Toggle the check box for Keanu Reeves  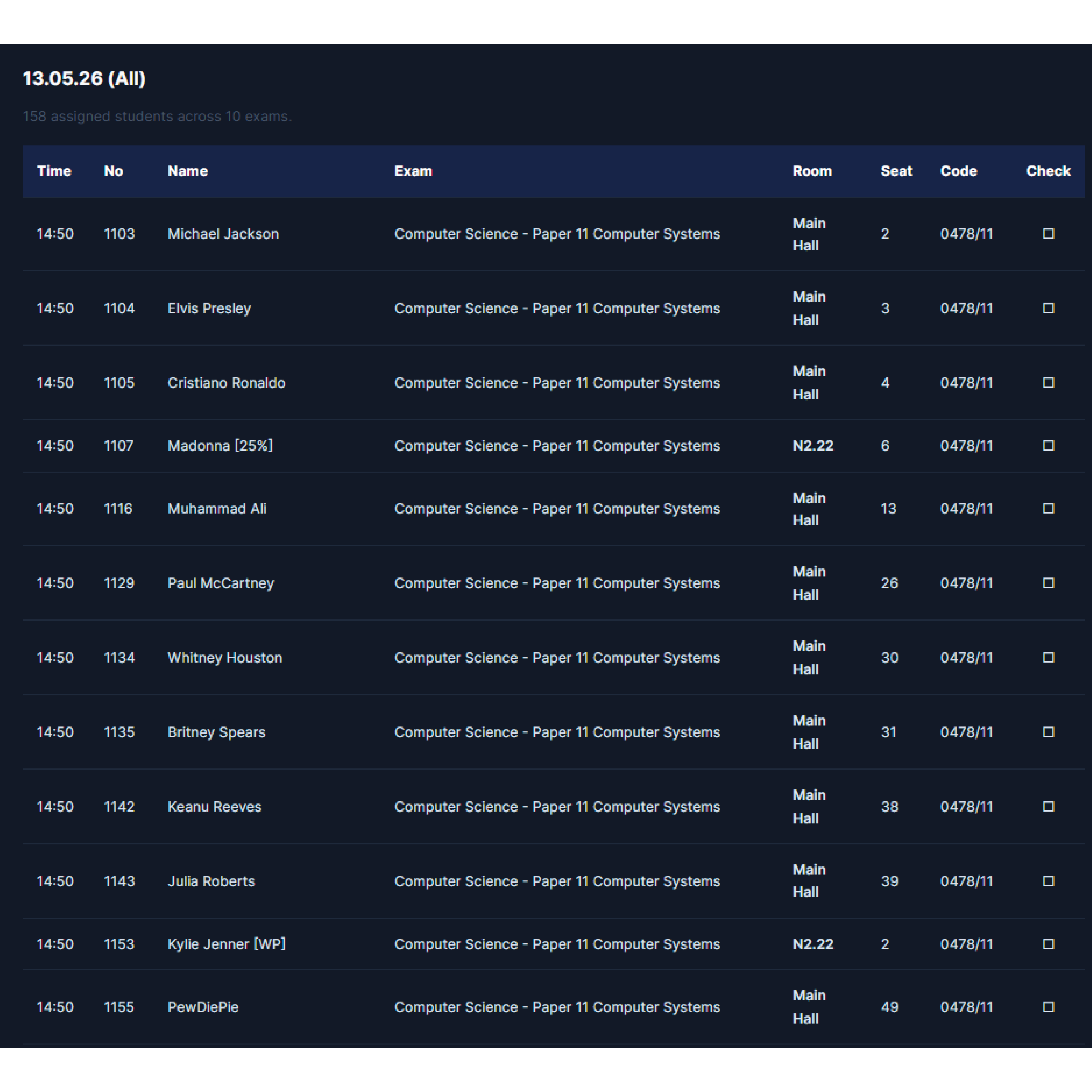pos(1048,807)
